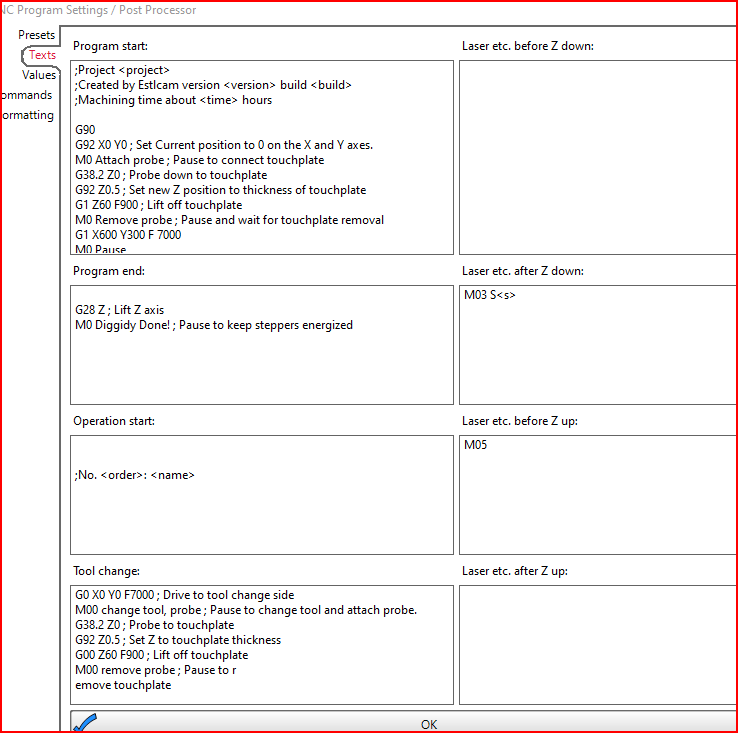Click the 'M00 remove probe' line
The width and height of the screenshot is (738, 733).
[155, 670]
